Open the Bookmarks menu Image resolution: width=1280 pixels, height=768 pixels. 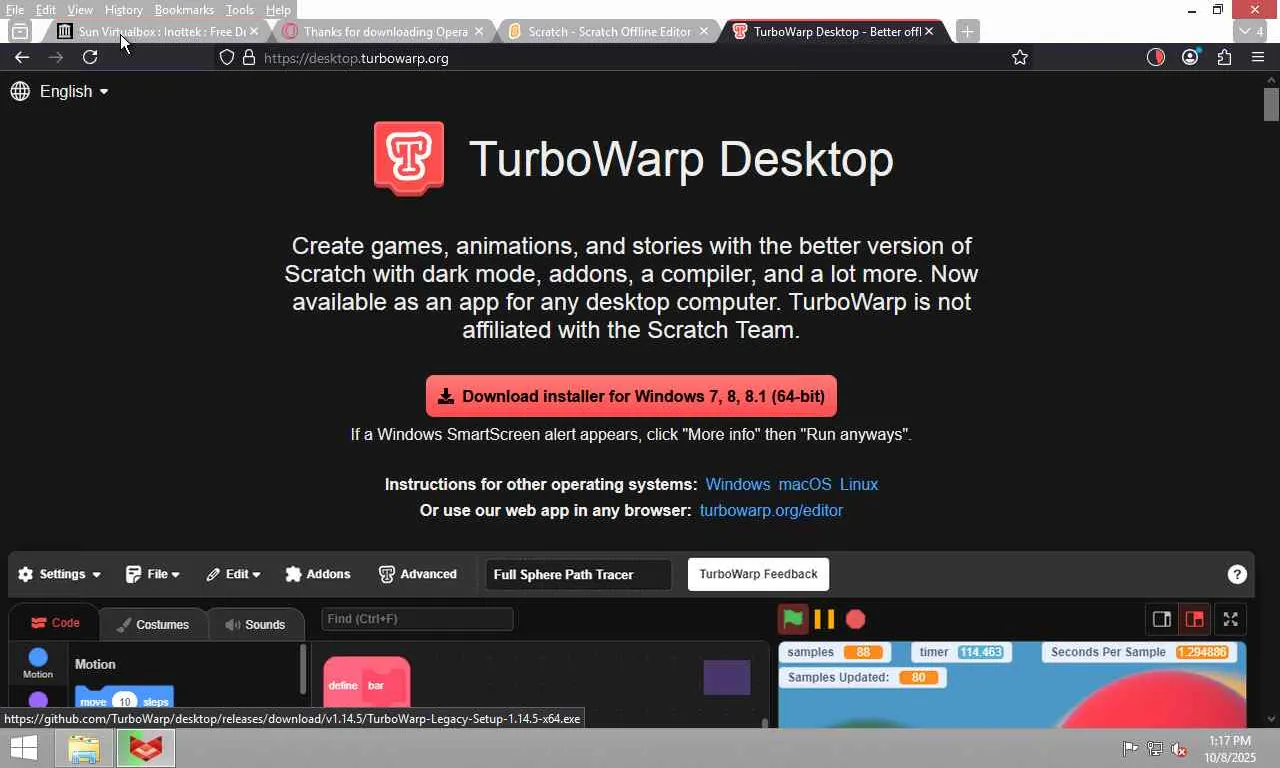pos(184,10)
